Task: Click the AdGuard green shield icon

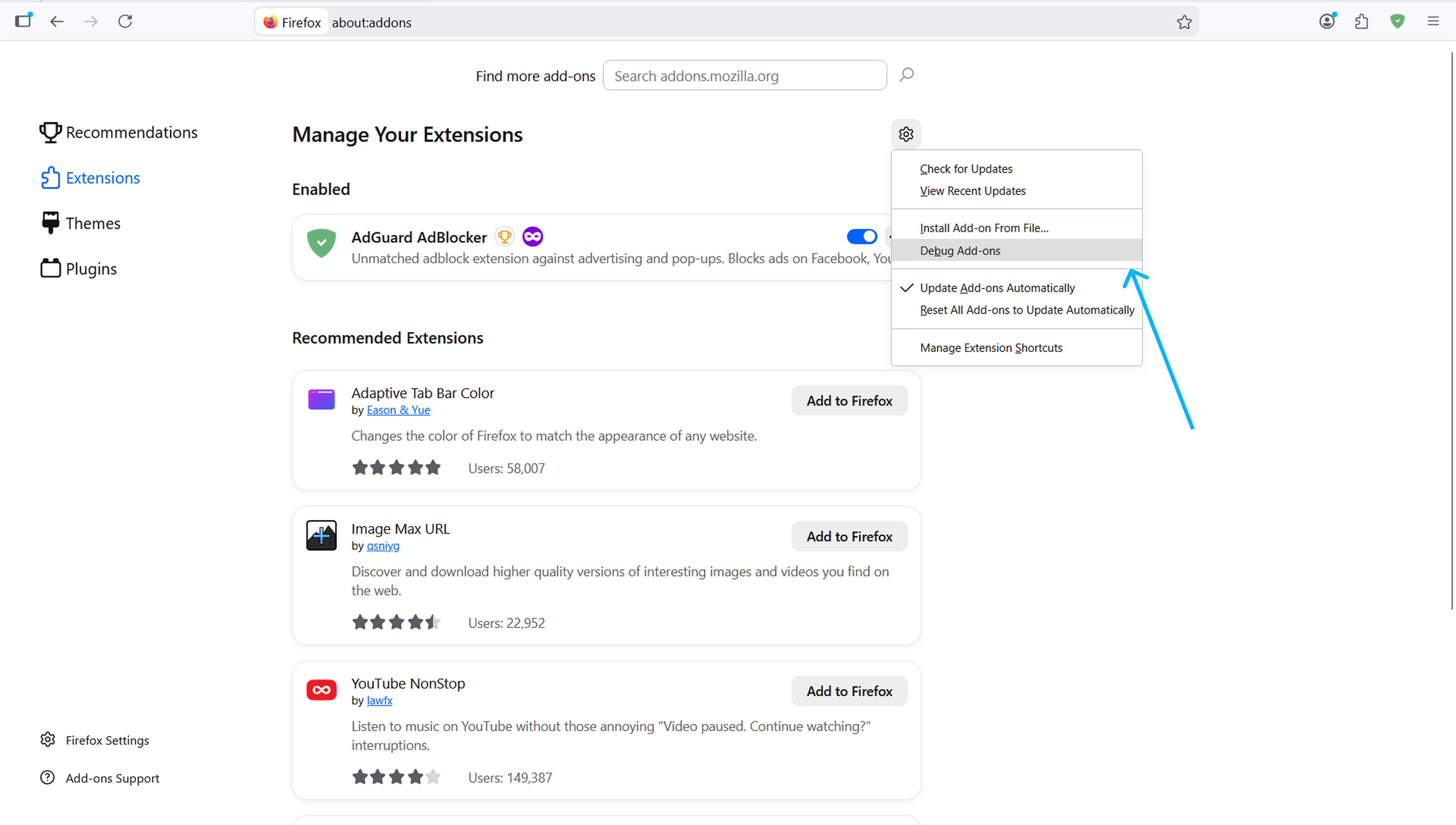Action: (x=321, y=243)
